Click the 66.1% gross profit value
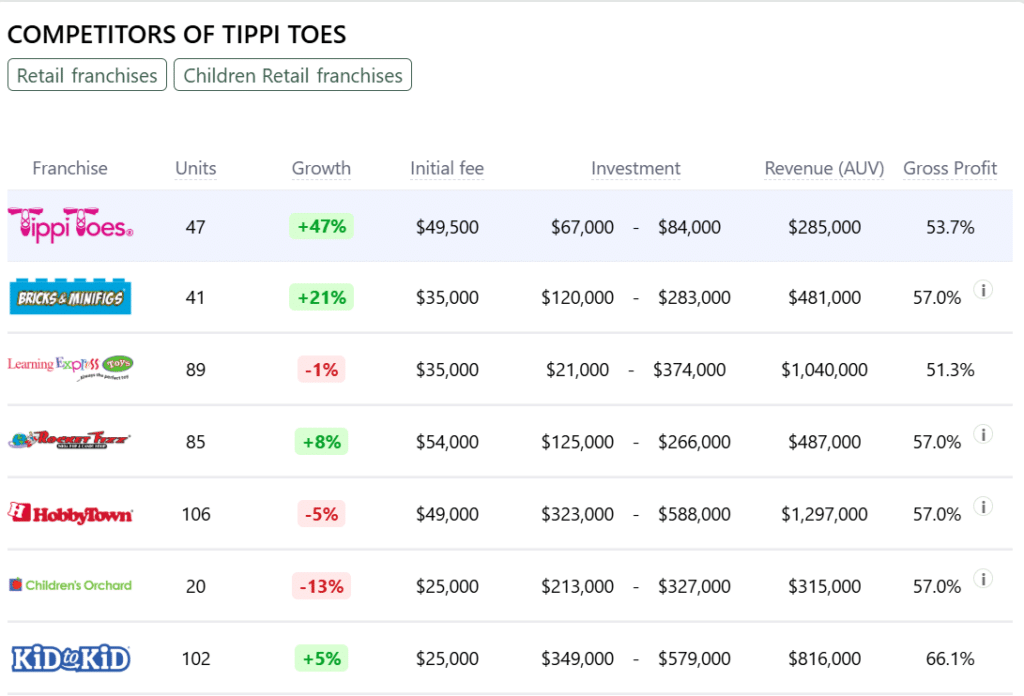 point(950,659)
